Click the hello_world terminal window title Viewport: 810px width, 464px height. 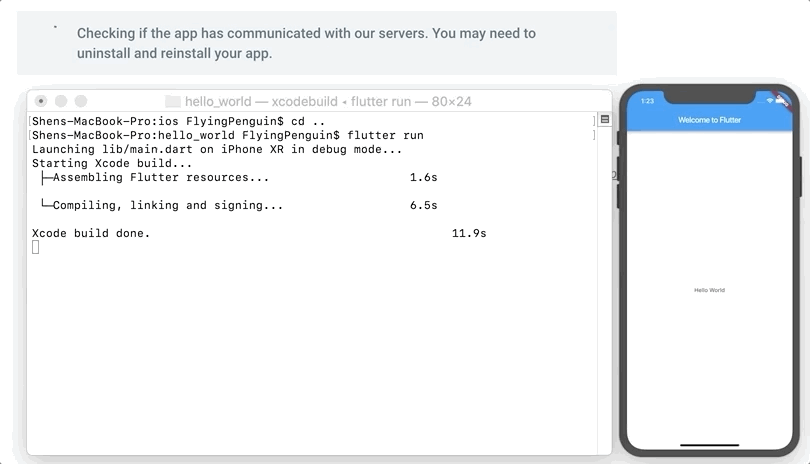tap(318, 101)
